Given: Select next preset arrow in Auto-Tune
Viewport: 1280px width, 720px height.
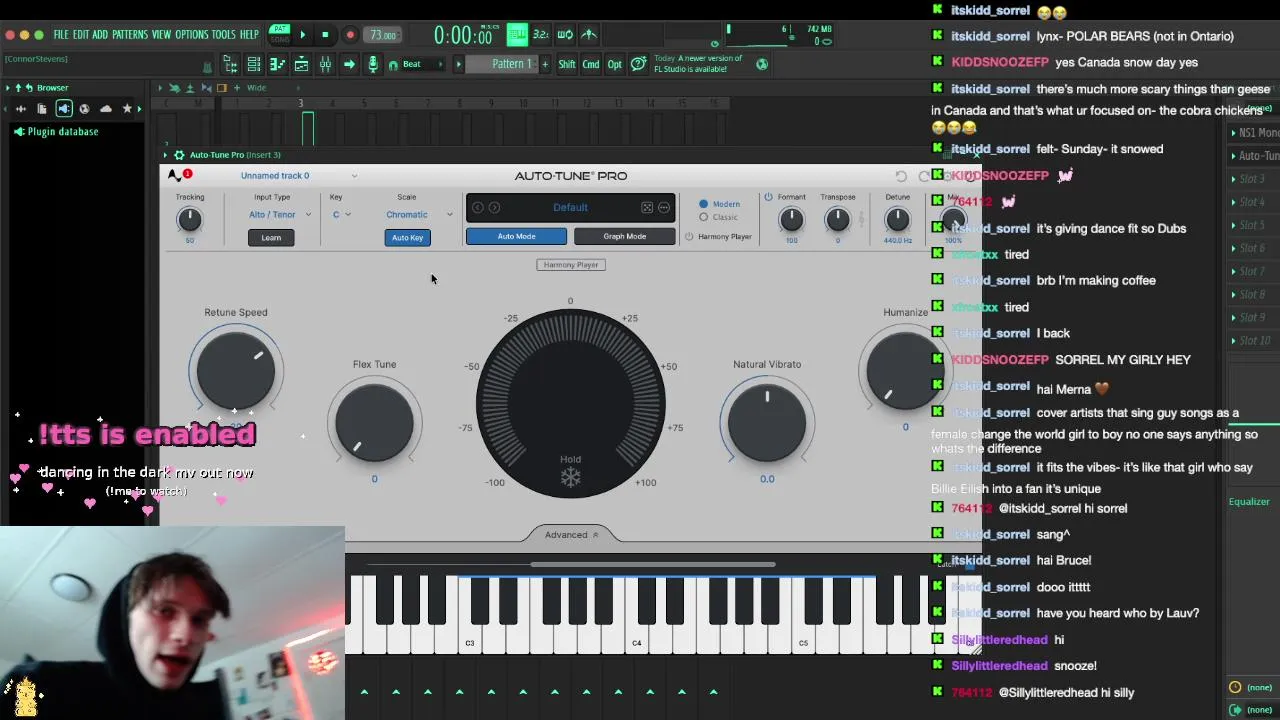Looking at the screenshot, I should (494, 208).
